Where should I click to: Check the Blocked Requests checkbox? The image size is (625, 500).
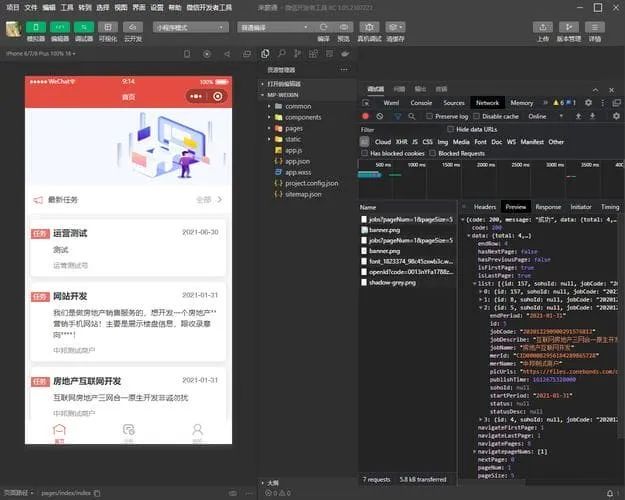(x=432, y=153)
